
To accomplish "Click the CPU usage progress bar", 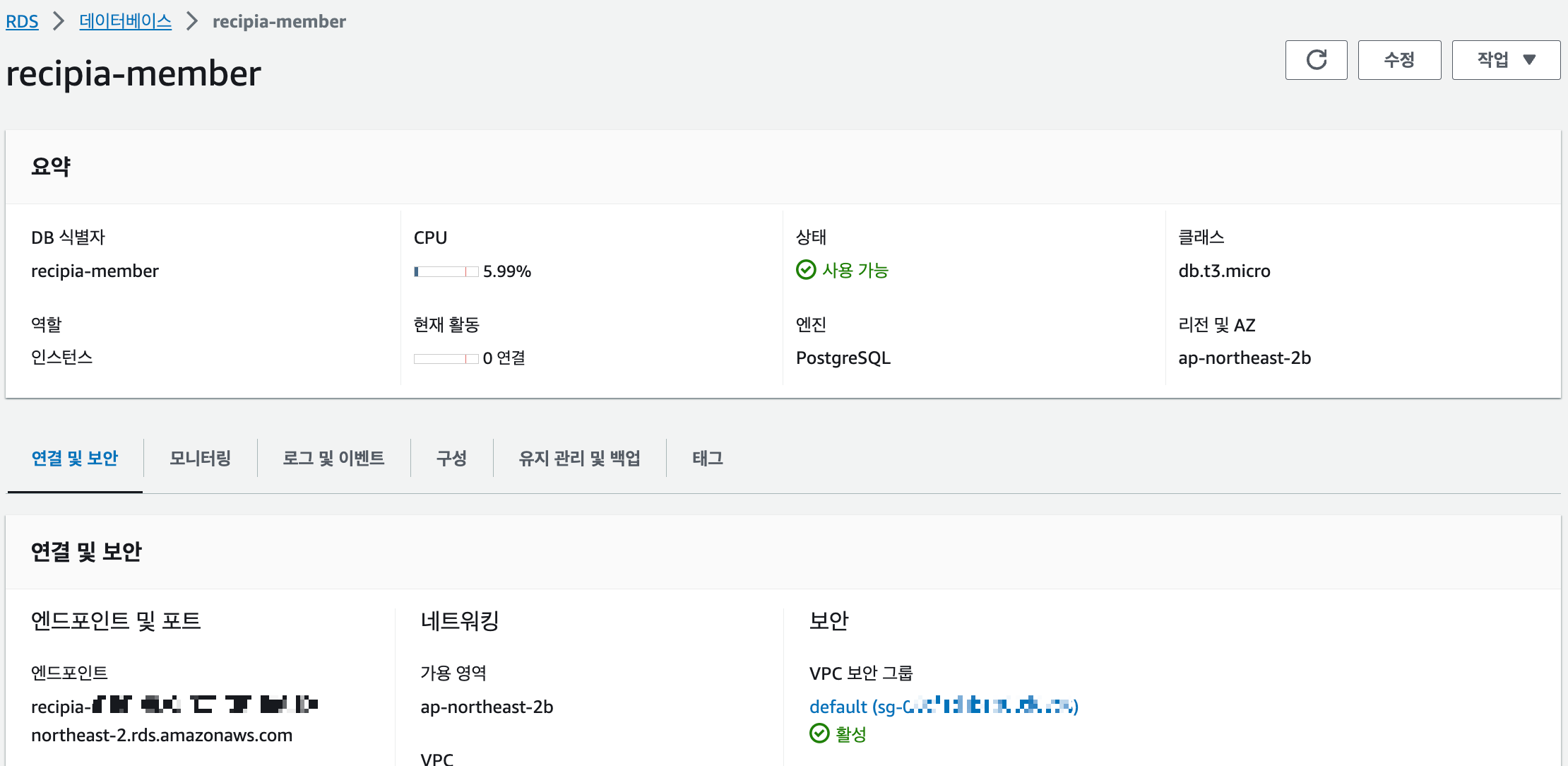I will 446,271.
